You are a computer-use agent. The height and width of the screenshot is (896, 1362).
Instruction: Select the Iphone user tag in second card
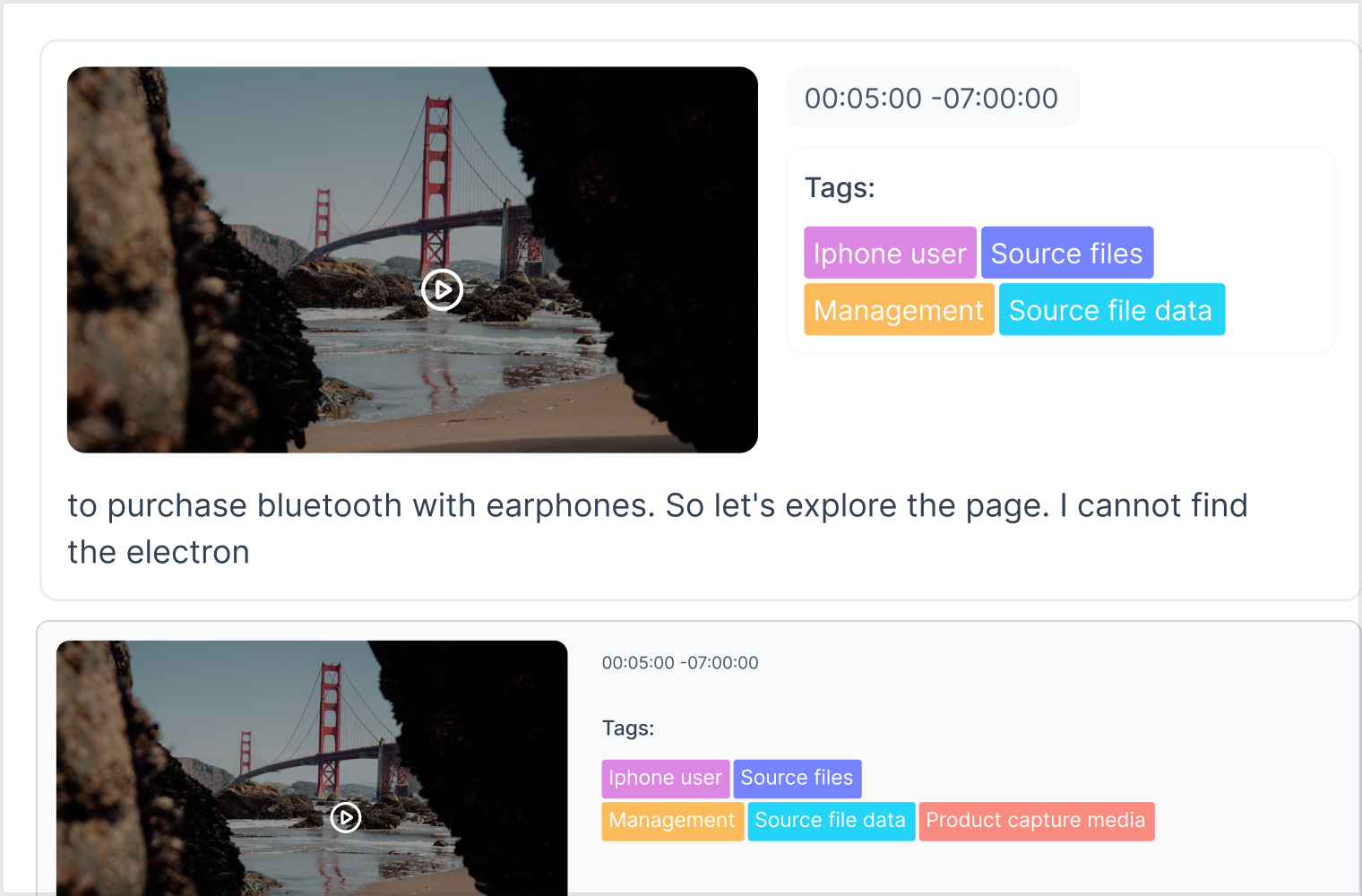click(666, 778)
